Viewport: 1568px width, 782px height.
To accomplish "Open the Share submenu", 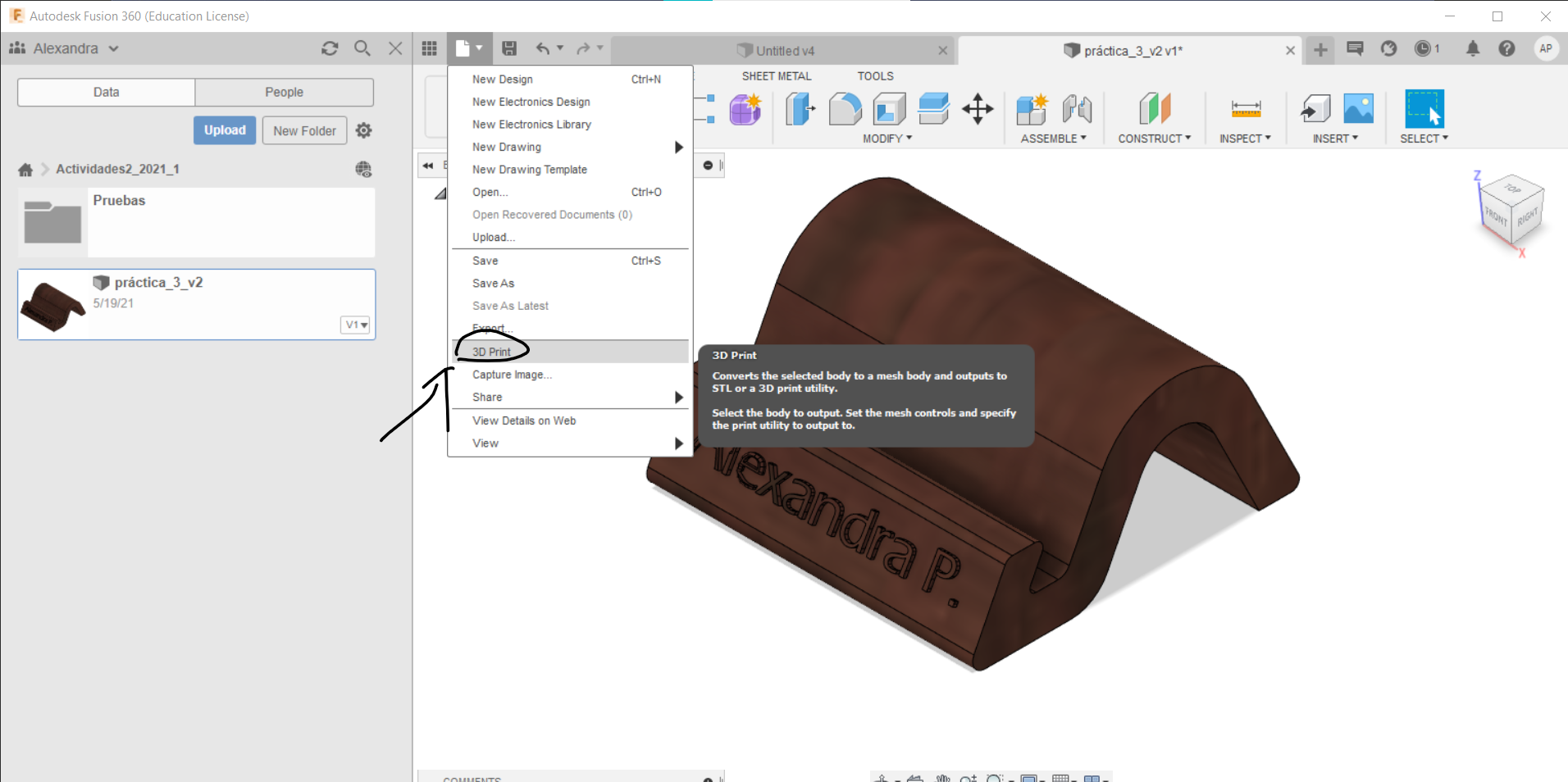I will [x=570, y=398].
